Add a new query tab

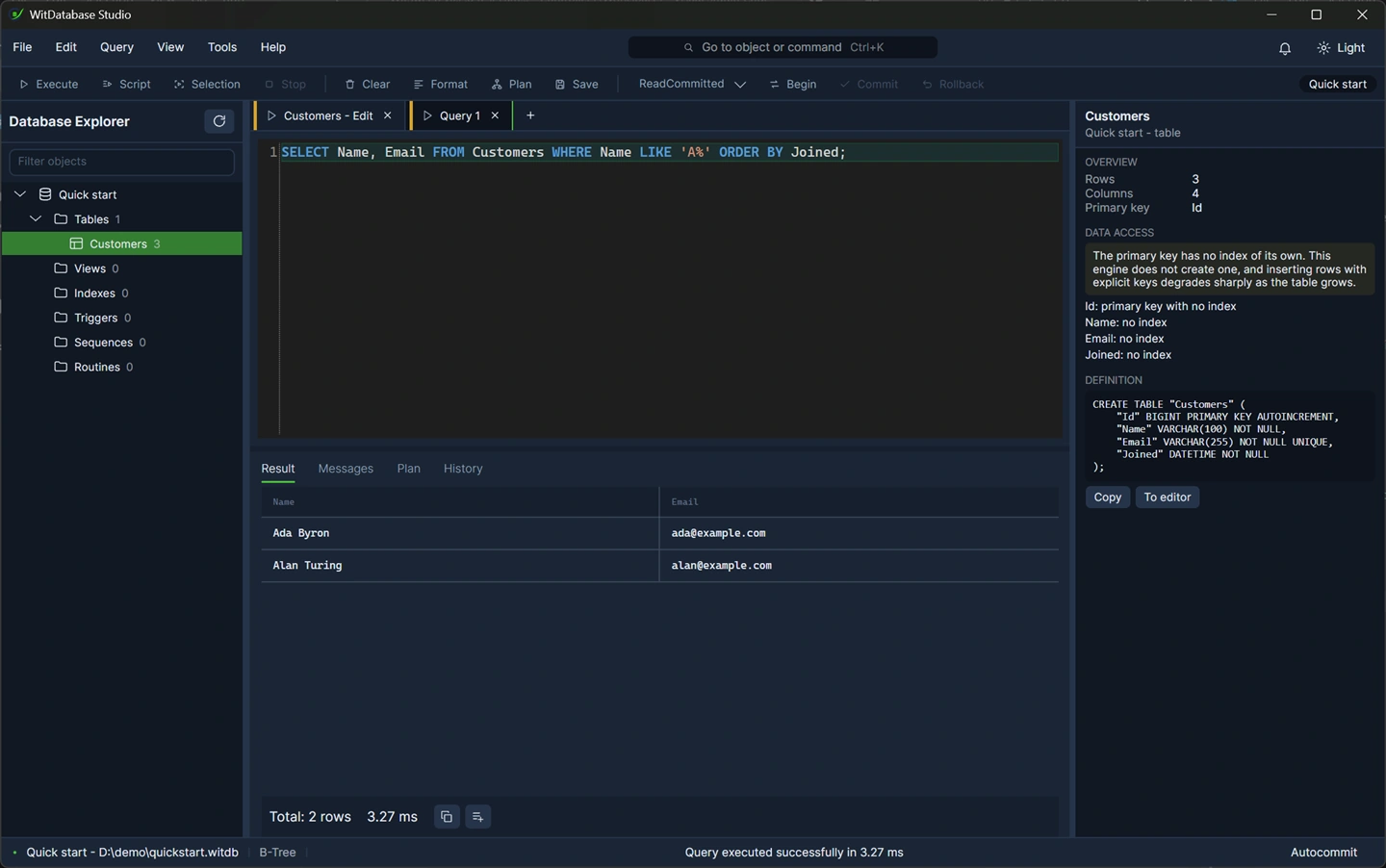pos(530,115)
